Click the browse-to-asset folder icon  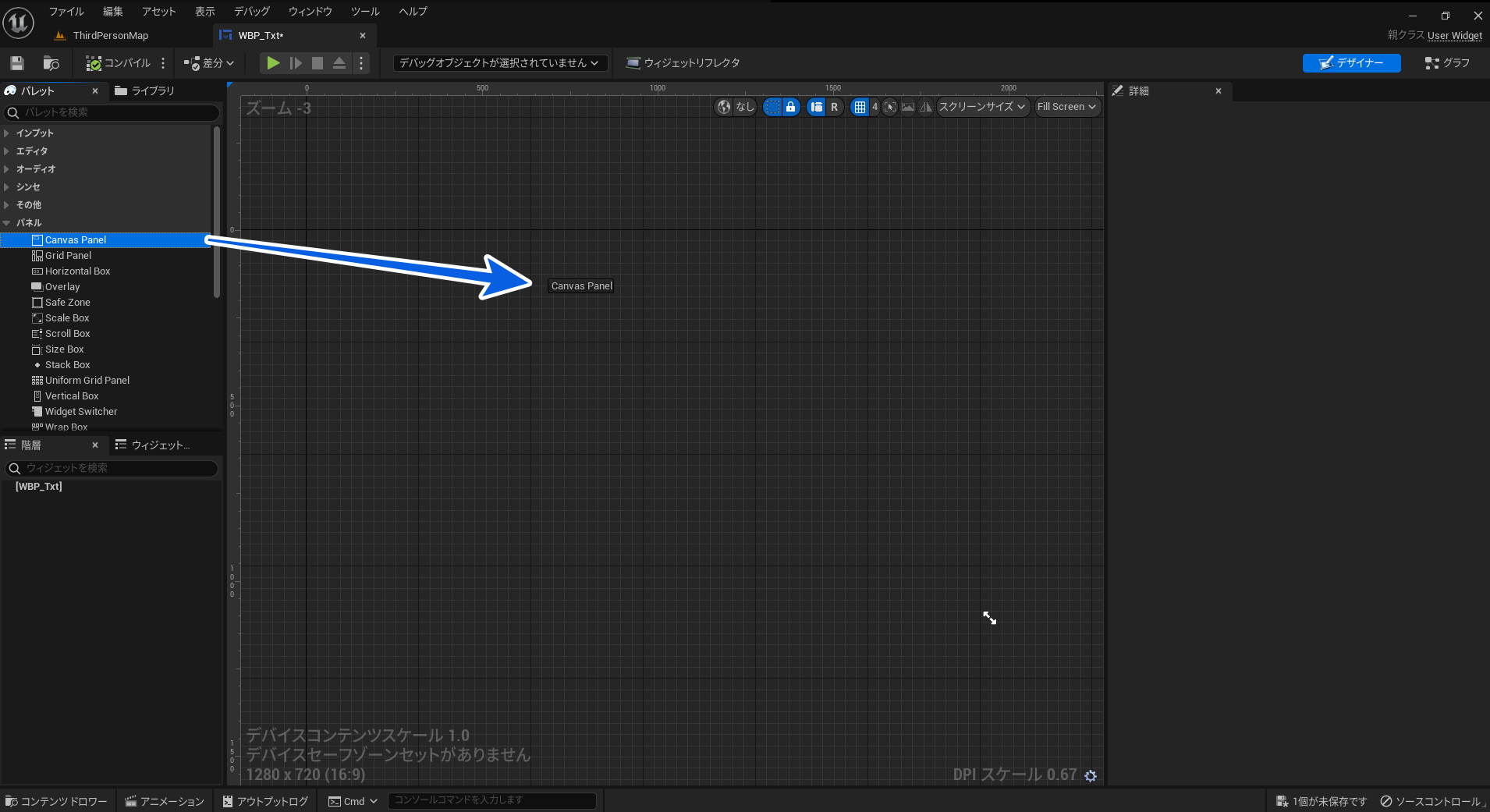coord(51,63)
